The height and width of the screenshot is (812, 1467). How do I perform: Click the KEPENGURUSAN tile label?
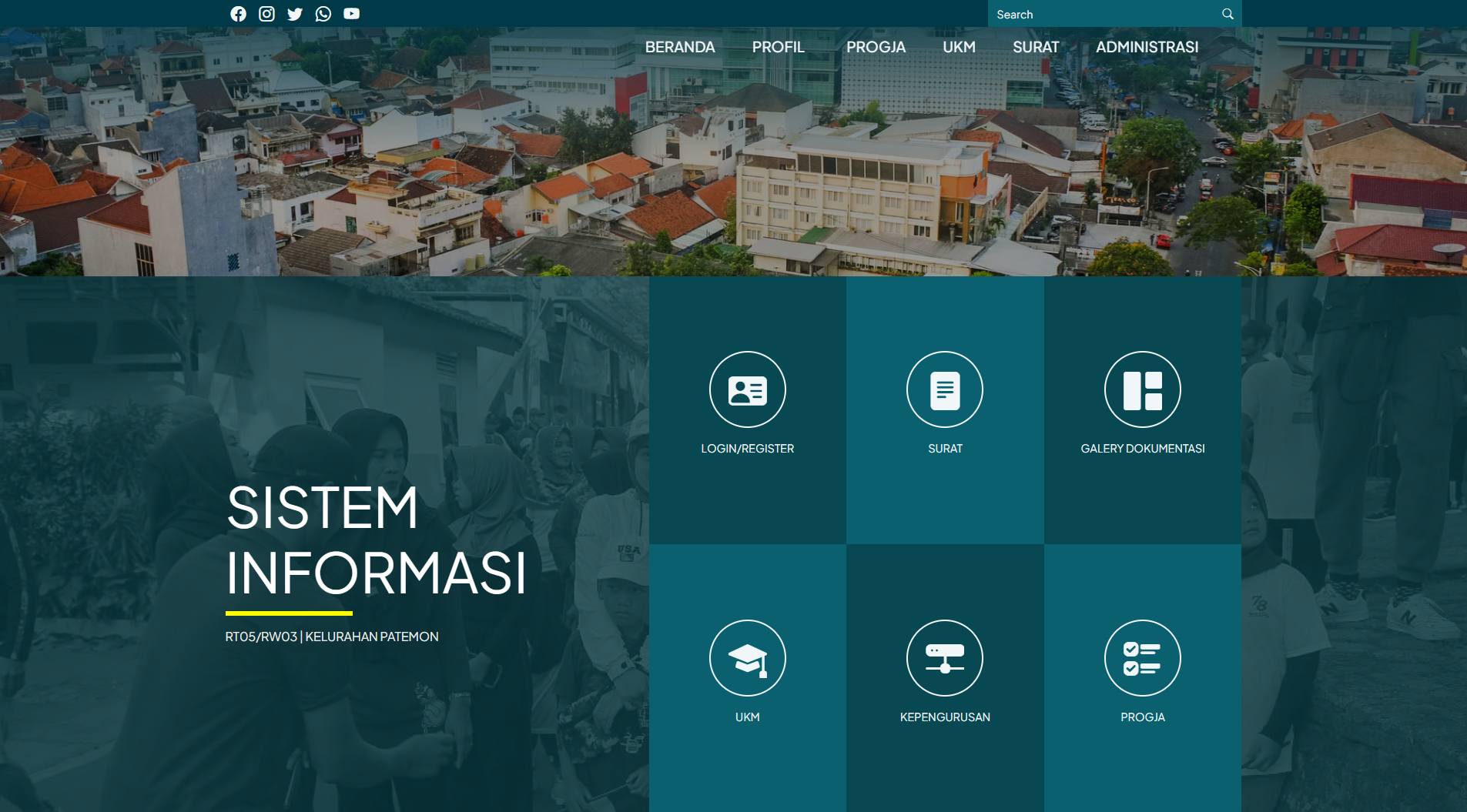[945, 717]
